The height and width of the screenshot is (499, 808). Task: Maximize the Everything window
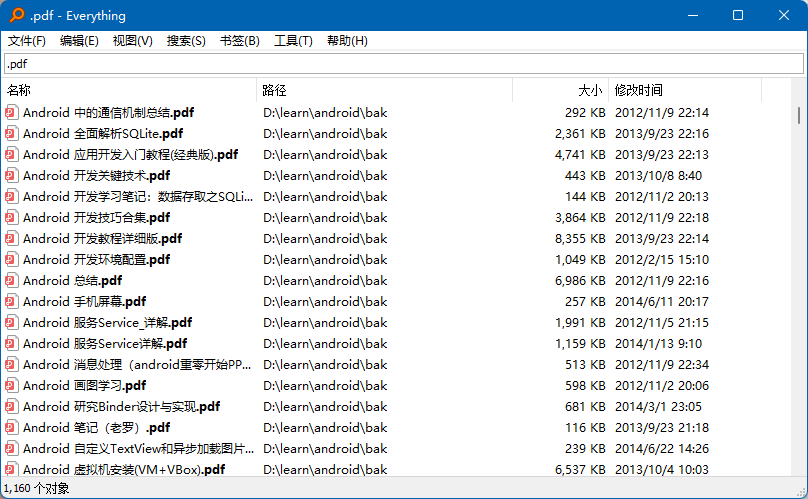[738, 15]
